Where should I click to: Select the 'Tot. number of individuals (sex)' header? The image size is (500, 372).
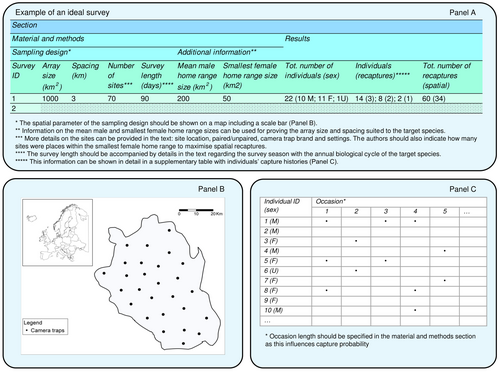click(312, 71)
